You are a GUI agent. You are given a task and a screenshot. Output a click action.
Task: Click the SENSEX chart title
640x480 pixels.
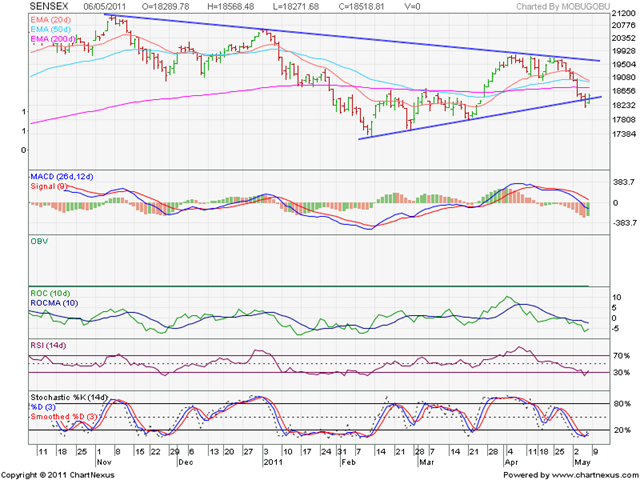coord(49,7)
